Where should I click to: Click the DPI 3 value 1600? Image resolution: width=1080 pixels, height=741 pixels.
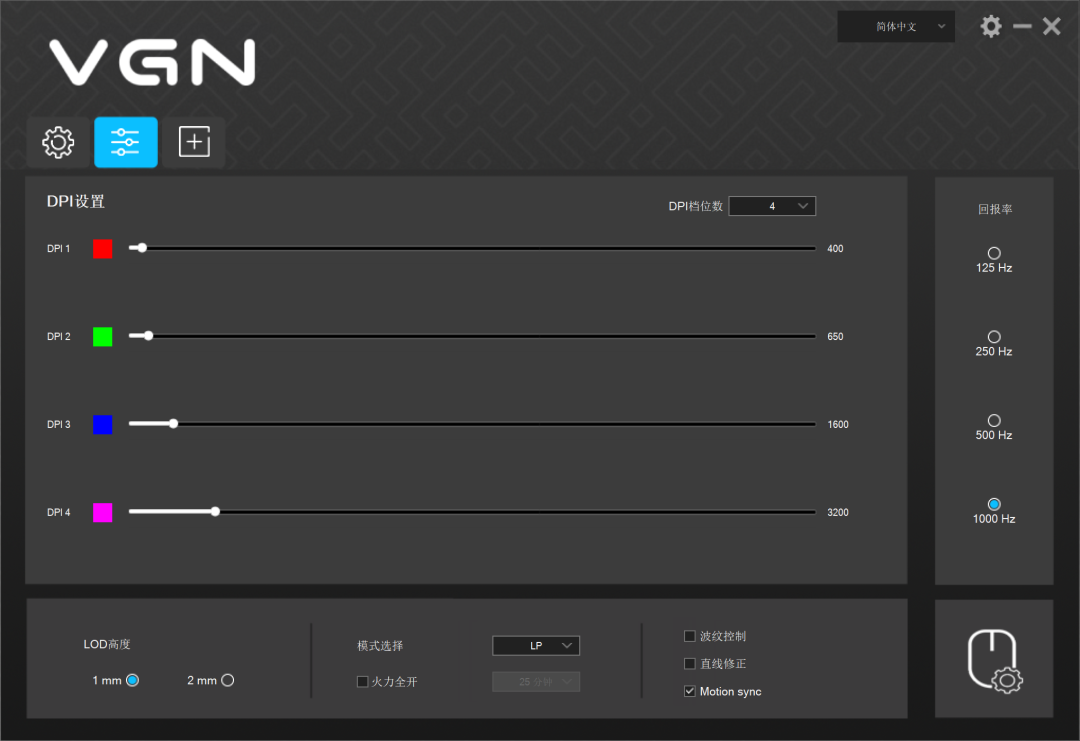(x=838, y=424)
